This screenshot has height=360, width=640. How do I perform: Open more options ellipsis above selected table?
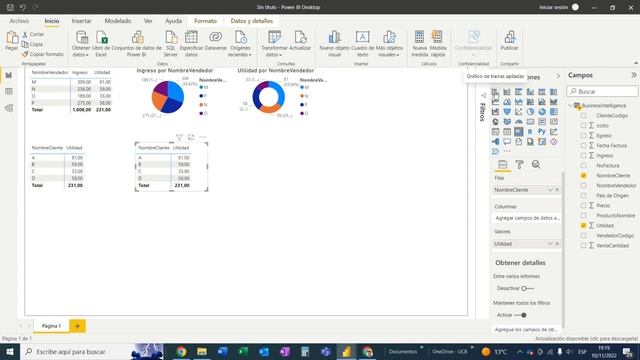(x=203, y=137)
